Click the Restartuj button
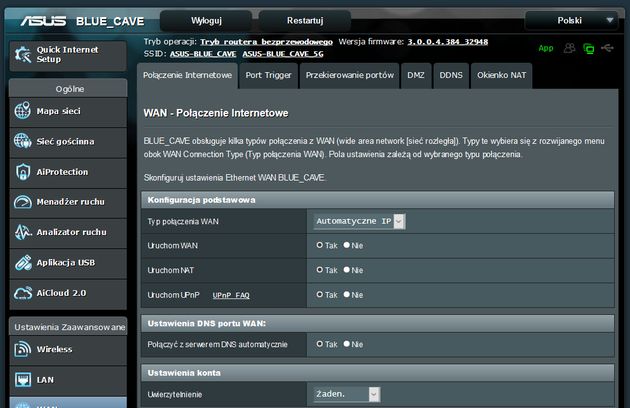The width and height of the screenshot is (630, 408). pyautogui.click(x=305, y=21)
